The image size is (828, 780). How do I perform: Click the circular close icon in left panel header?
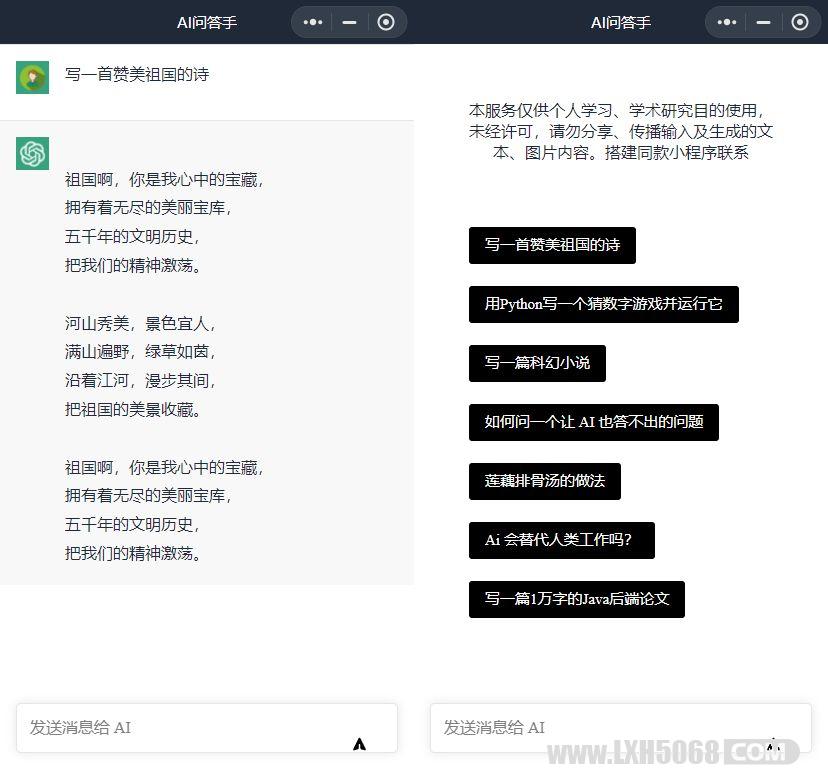(385, 22)
